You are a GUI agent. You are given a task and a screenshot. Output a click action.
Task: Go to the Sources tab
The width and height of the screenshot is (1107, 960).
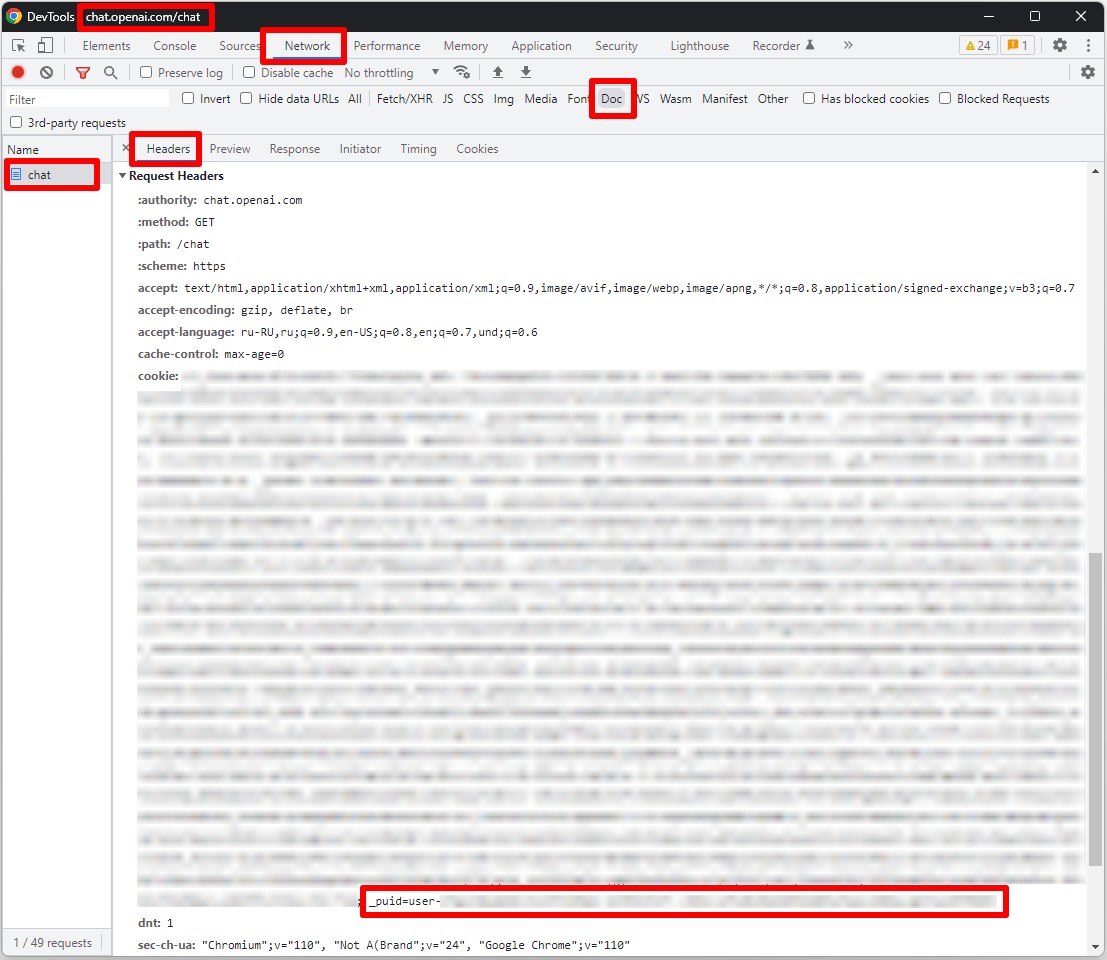239,46
